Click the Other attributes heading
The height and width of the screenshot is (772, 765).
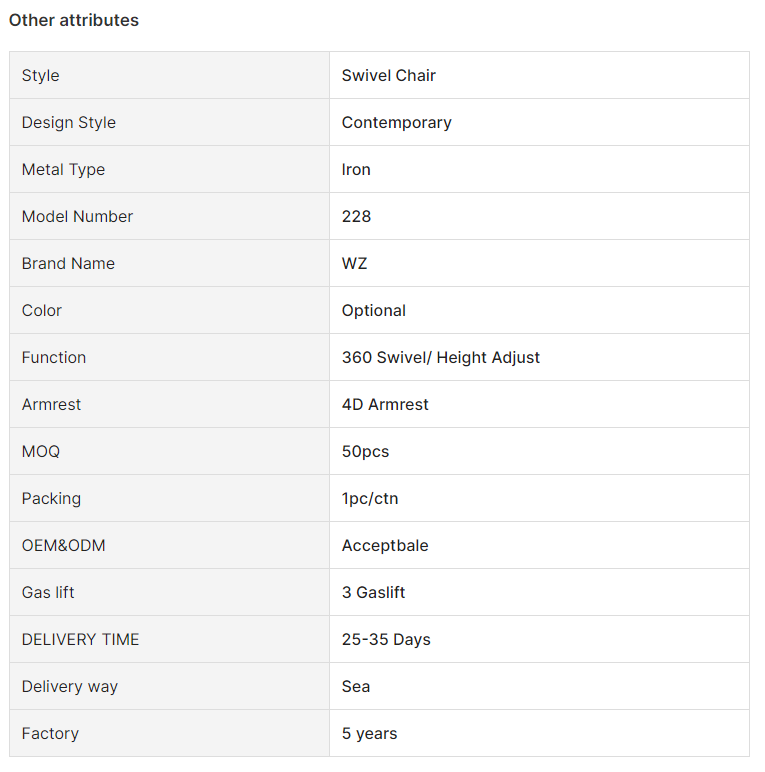[x=74, y=20]
